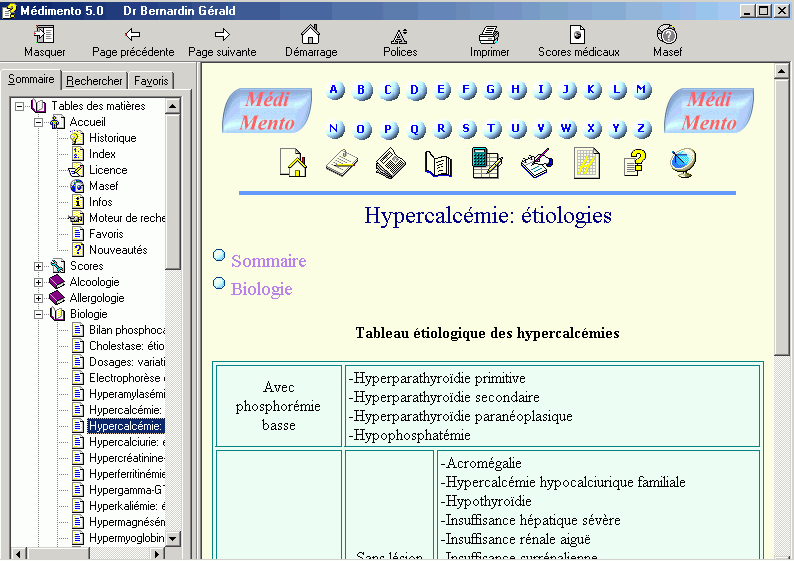Click the lined sheet with yellow mark icon

[x=586, y=163]
